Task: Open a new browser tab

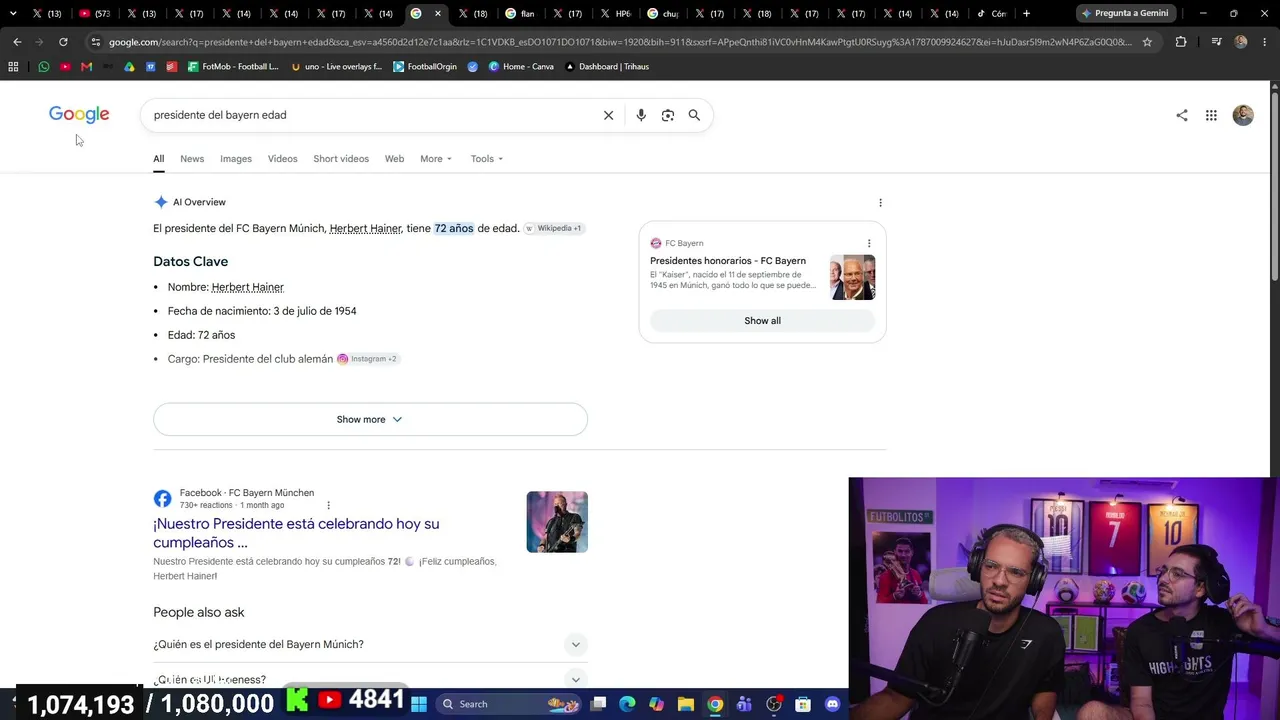Action: pyautogui.click(x=1026, y=13)
